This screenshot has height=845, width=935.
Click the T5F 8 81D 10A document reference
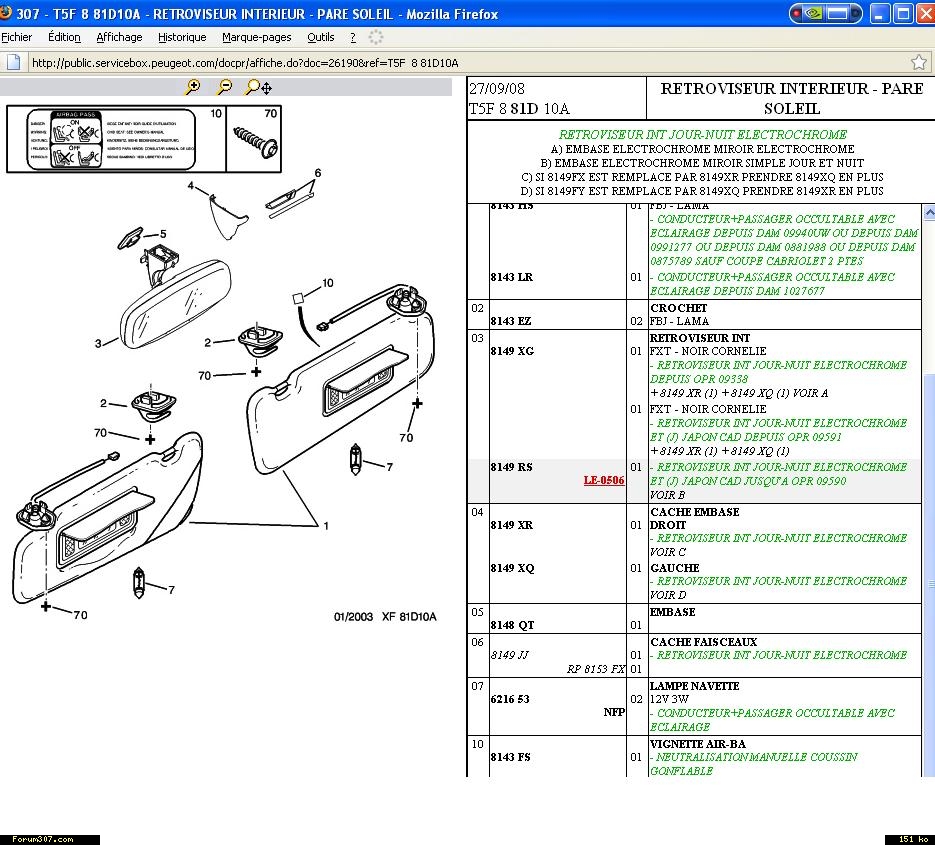pos(519,109)
